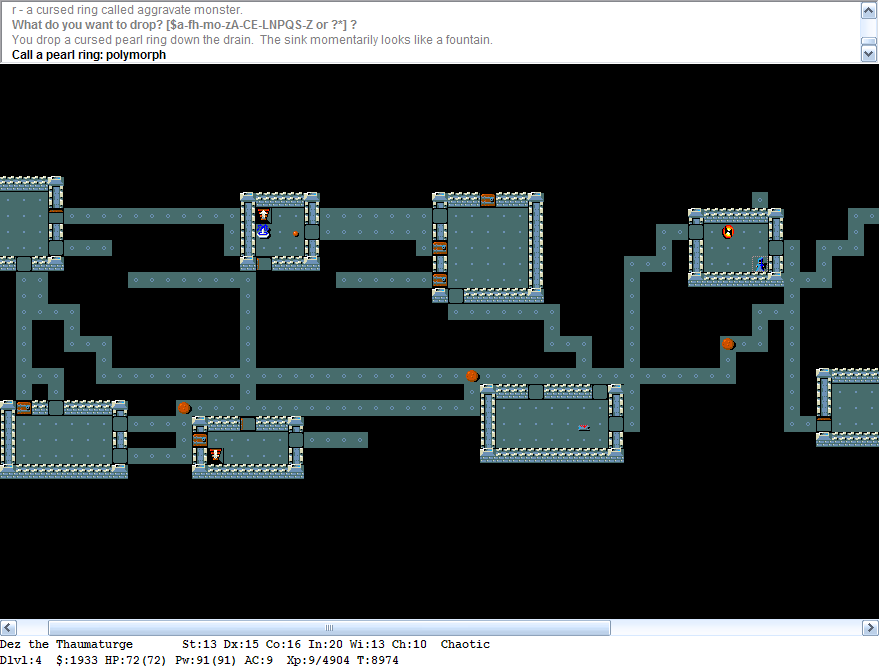Click the 'HP:72(72)' hit points value
879x668 pixels.
136,661
